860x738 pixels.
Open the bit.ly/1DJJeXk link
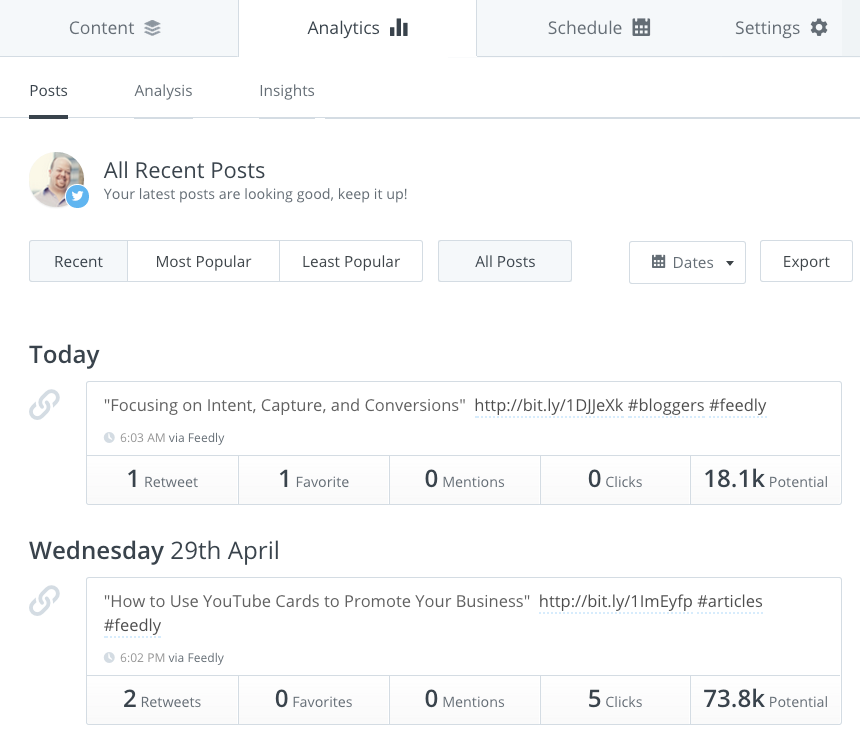click(x=548, y=405)
